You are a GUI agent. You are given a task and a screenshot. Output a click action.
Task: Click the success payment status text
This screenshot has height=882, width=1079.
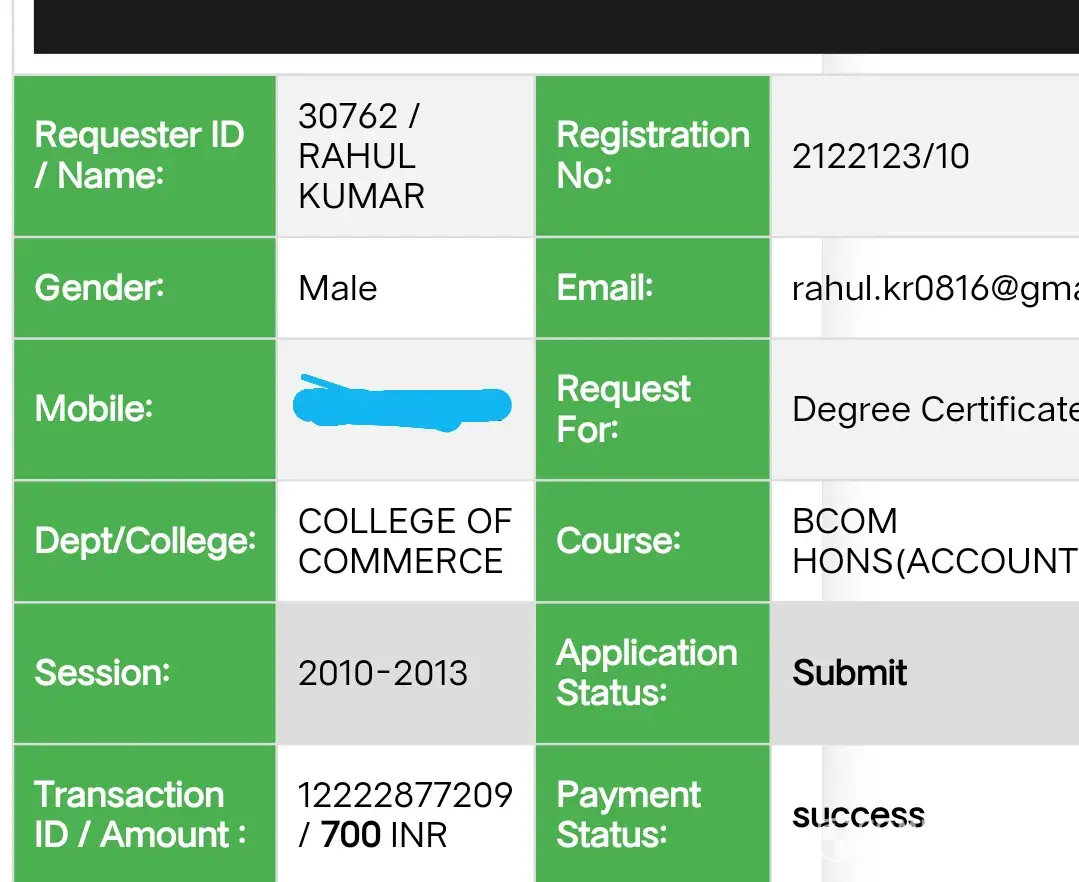pyautogui.click(x=857, y=816)
